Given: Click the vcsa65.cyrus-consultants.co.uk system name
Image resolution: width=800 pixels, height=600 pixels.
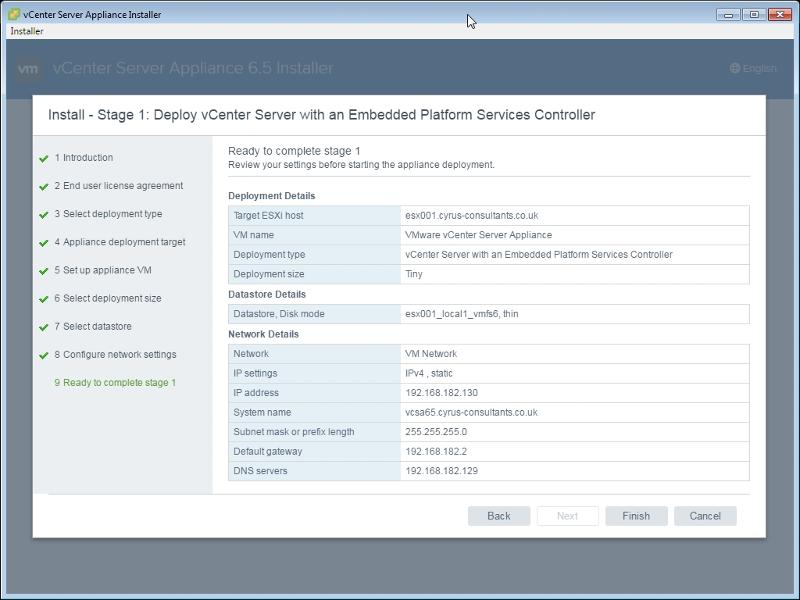Looking at the screenshot, I should tap(471, 412).
